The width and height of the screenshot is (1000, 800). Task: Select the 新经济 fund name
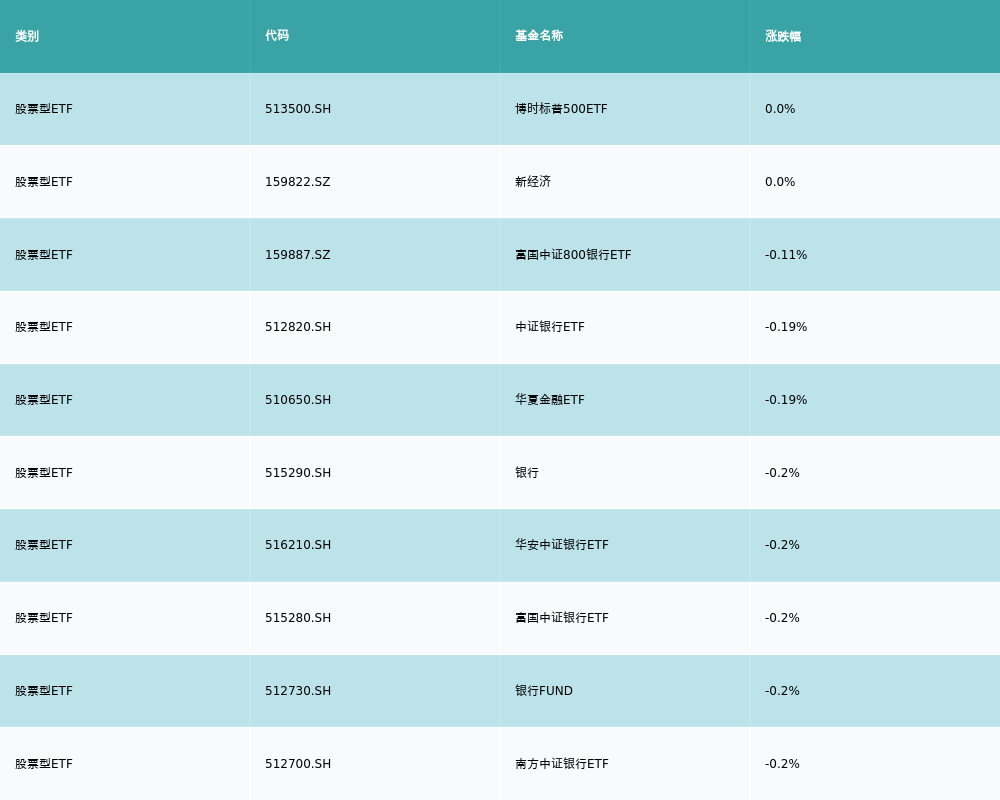tap(533, 182)
